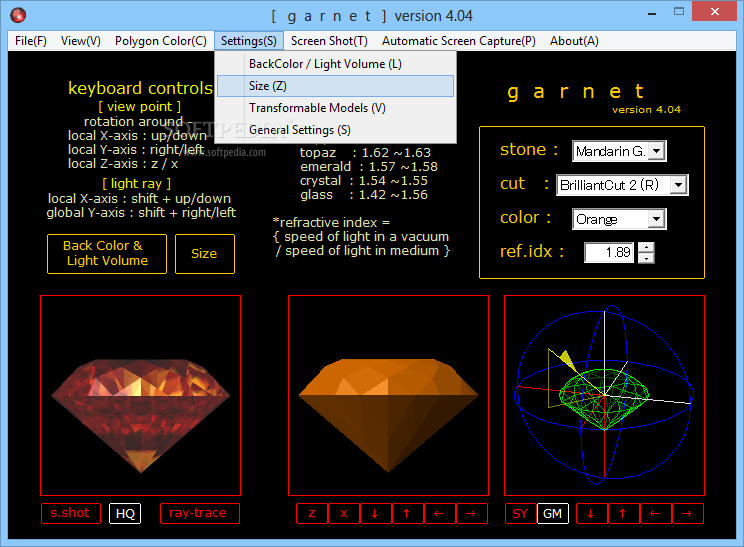Open the Polygon Color(C) menu

tap(161, 41)
